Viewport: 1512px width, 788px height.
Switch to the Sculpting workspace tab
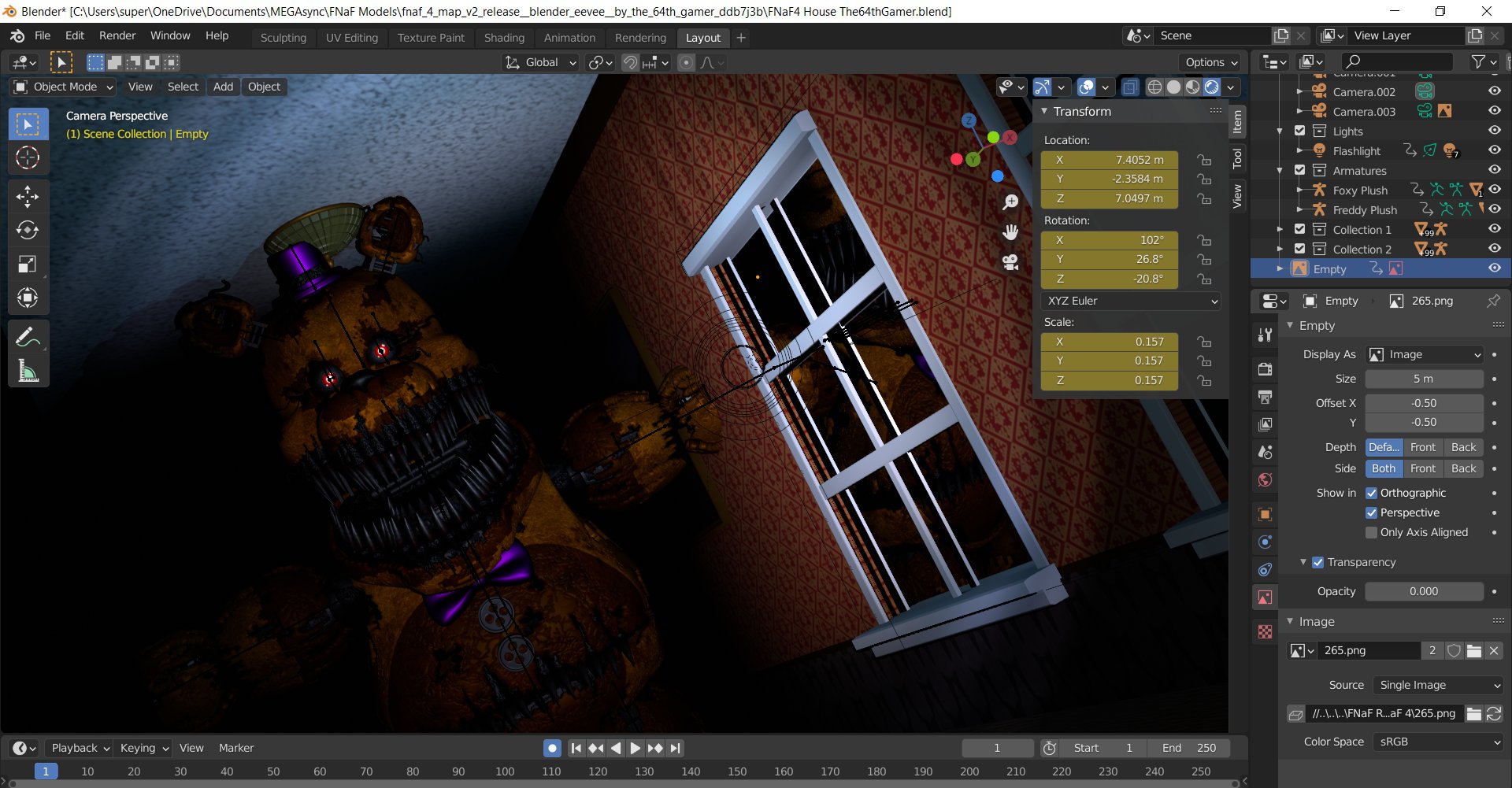click(283, 38)
